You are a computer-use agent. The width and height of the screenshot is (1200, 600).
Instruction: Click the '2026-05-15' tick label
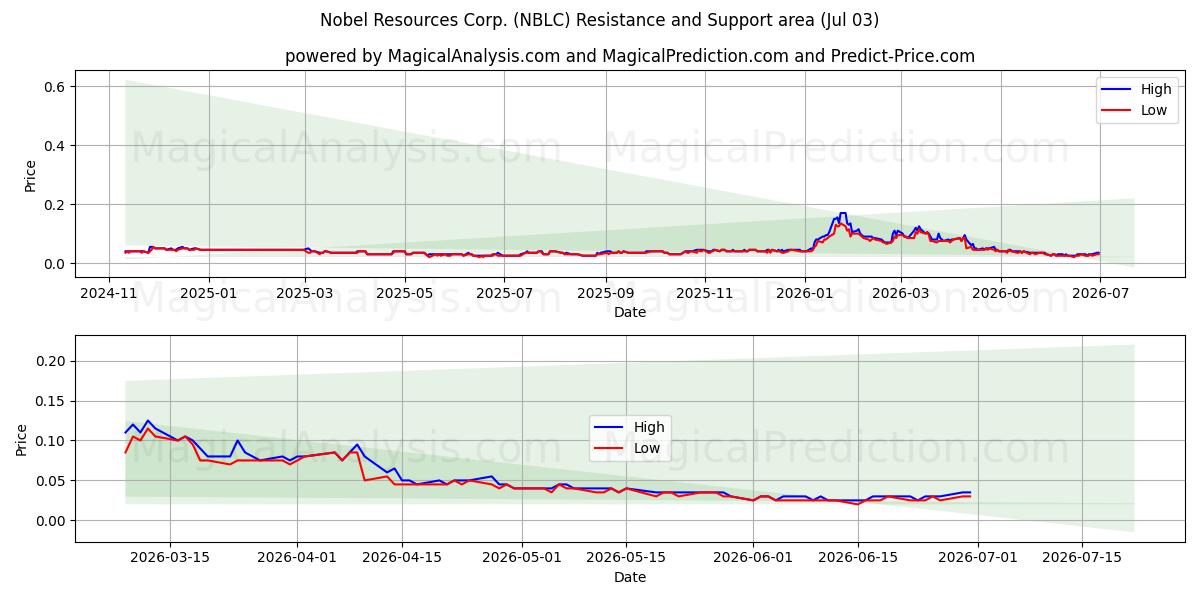pyautogui.click(x=627, y=558)
